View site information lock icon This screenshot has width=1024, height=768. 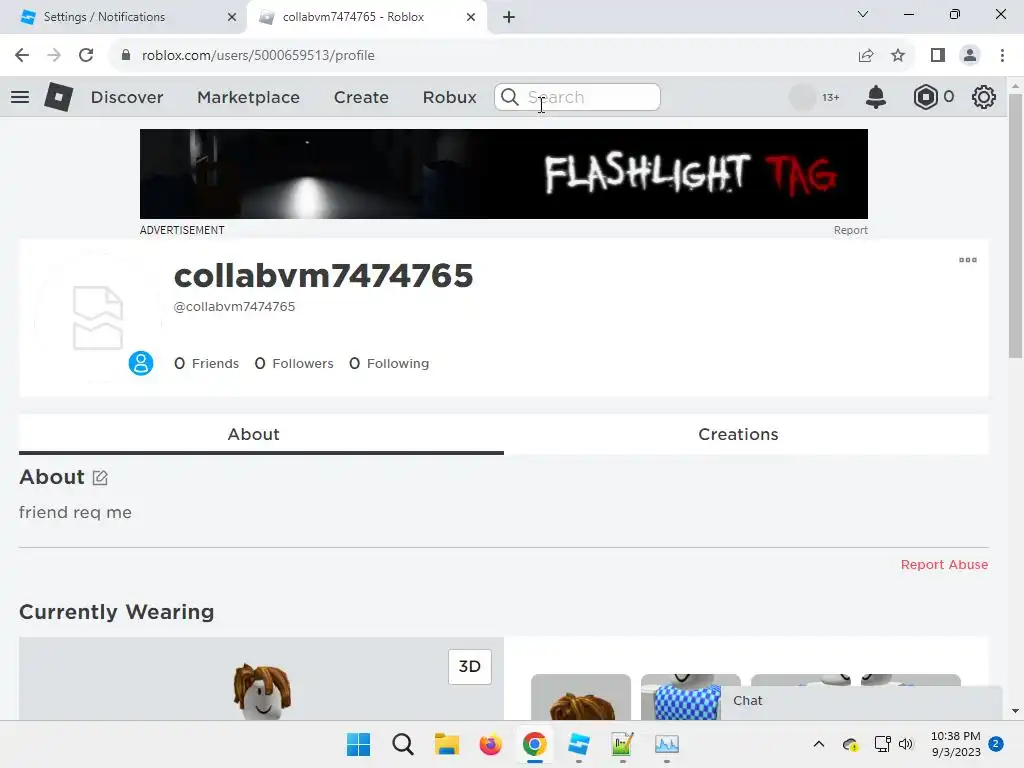126,56
